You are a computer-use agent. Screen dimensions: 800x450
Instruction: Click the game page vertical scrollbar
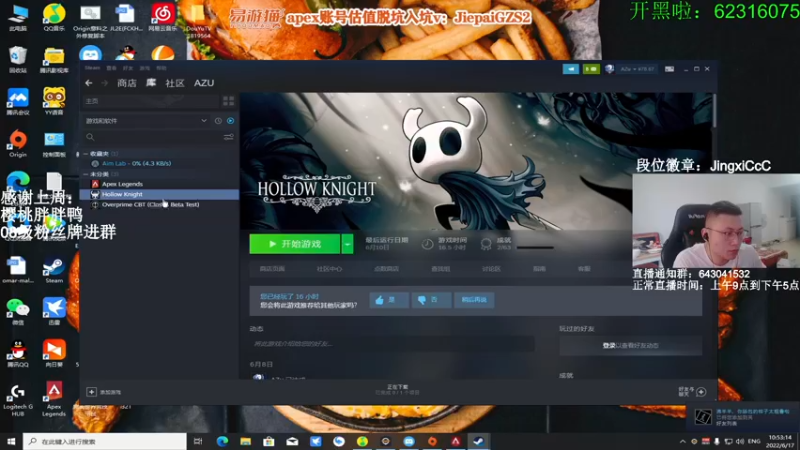714,110
